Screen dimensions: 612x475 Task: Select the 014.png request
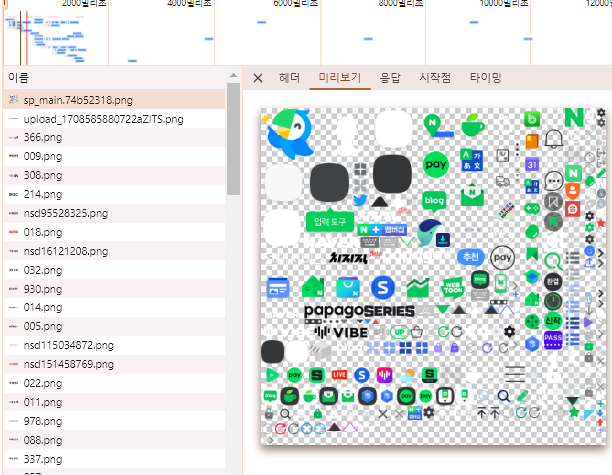[114, 308]
